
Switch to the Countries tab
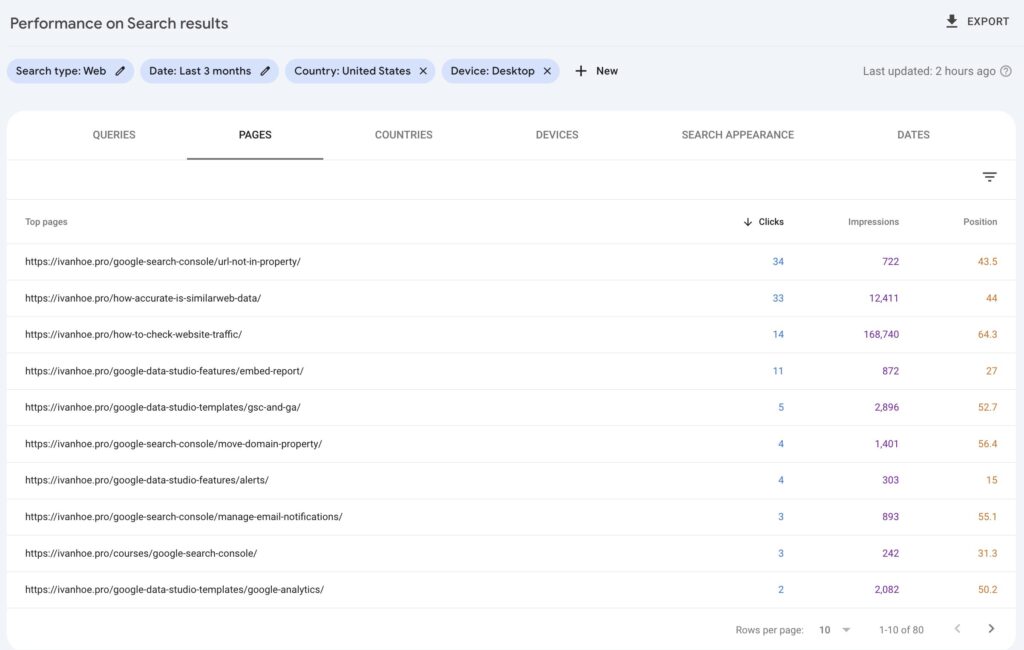(403, 135)
